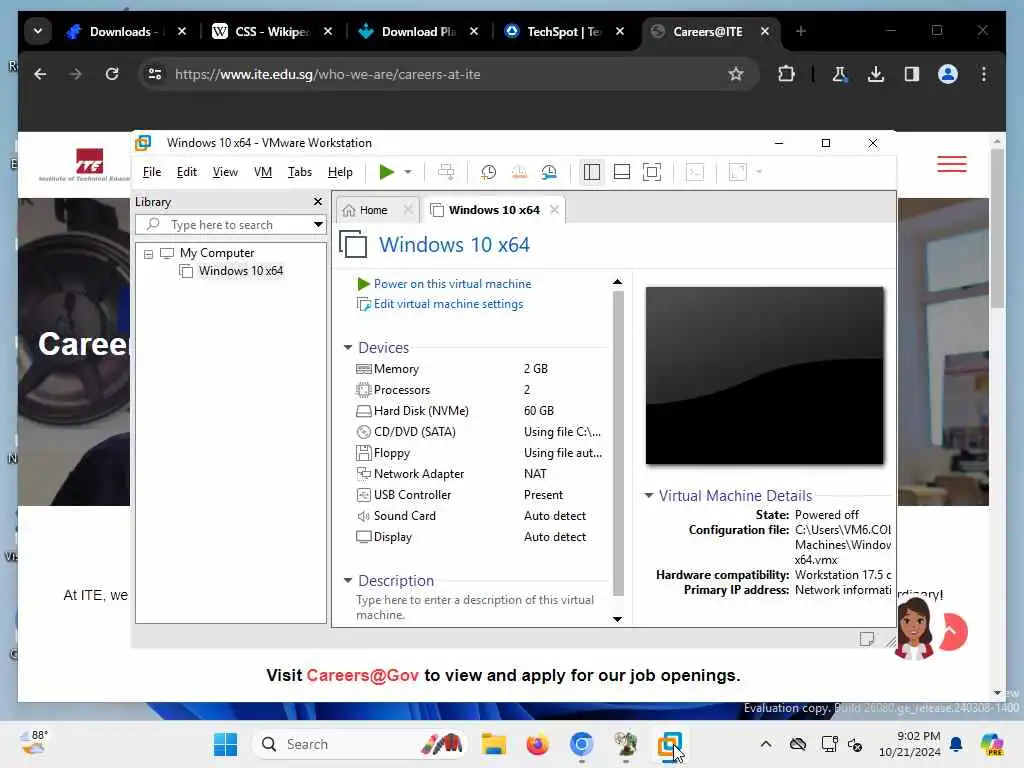This screenshot has width=1024, height=768.
Task: Click the stretch guest toolbar icon
Action: [x=738, y=172]
